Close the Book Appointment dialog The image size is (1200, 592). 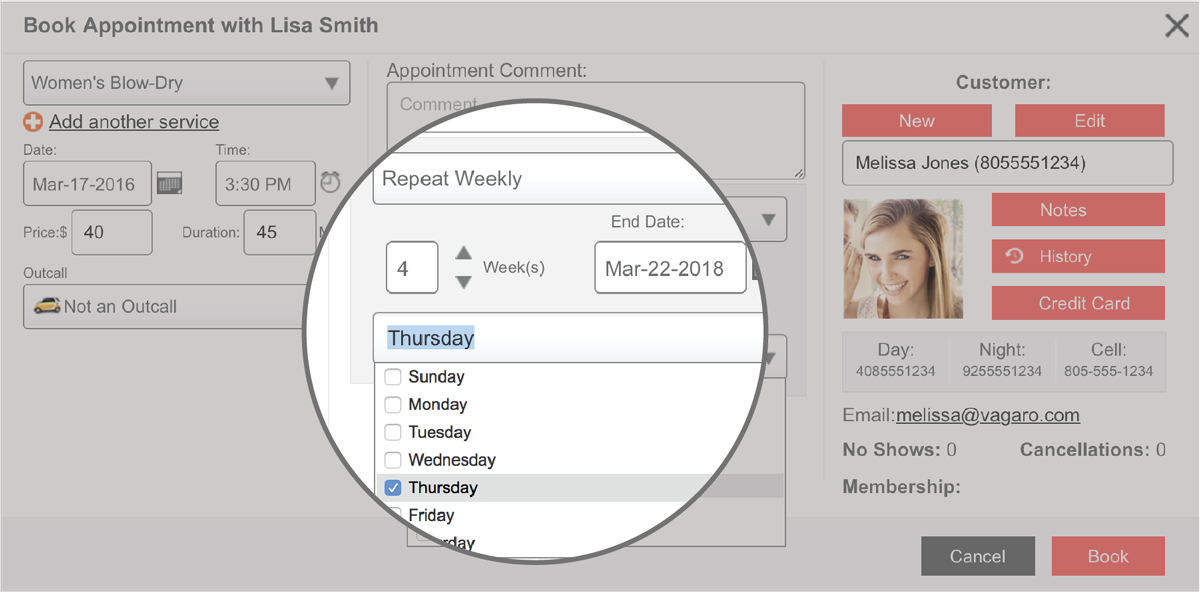click(1176, 26)
